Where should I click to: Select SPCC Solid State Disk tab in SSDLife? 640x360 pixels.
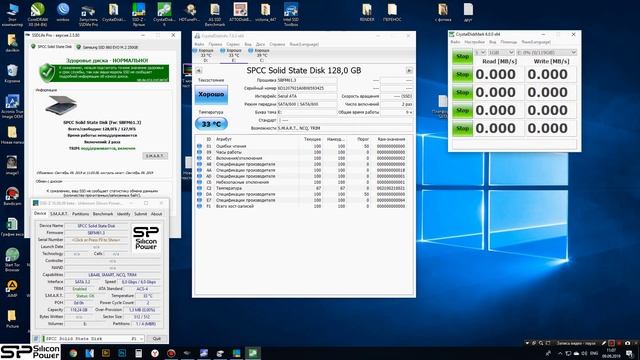click(x=51, y=47)
